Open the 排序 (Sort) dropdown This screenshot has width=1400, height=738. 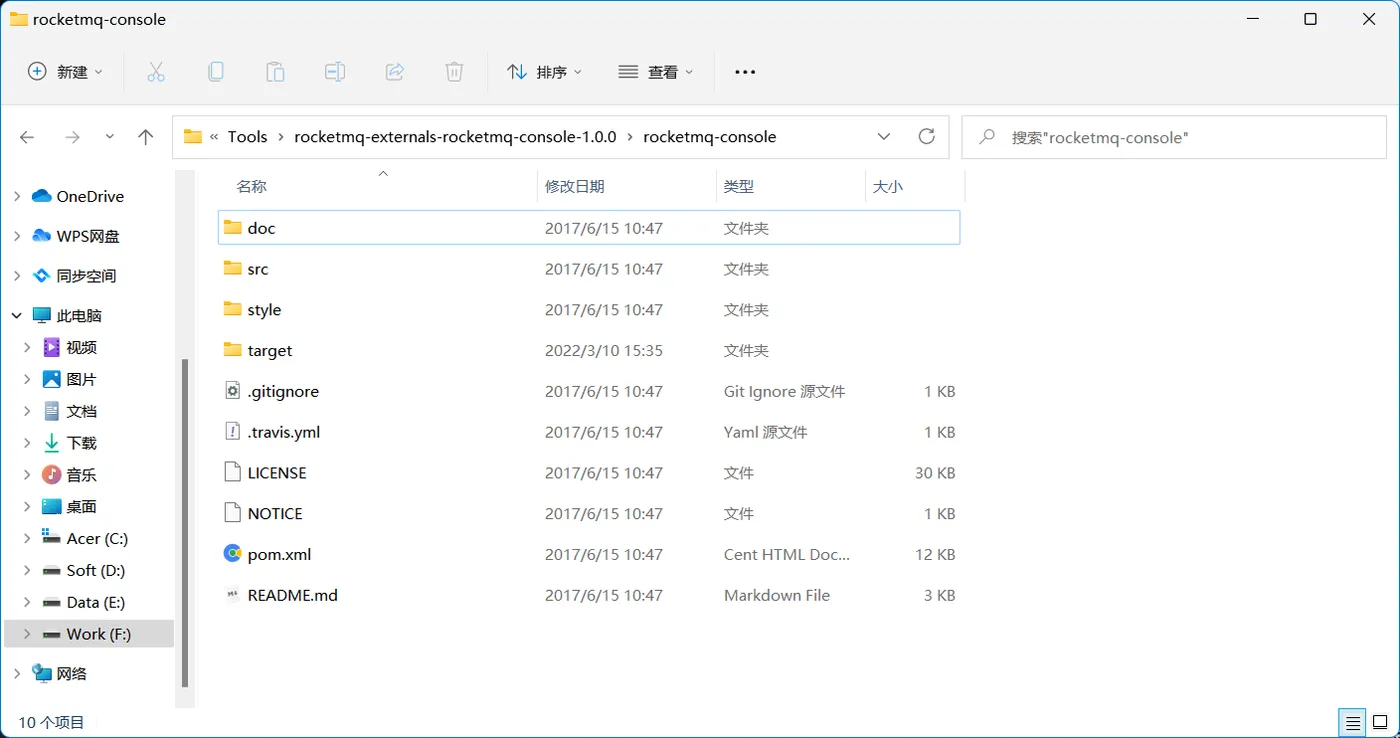point(544,72)
